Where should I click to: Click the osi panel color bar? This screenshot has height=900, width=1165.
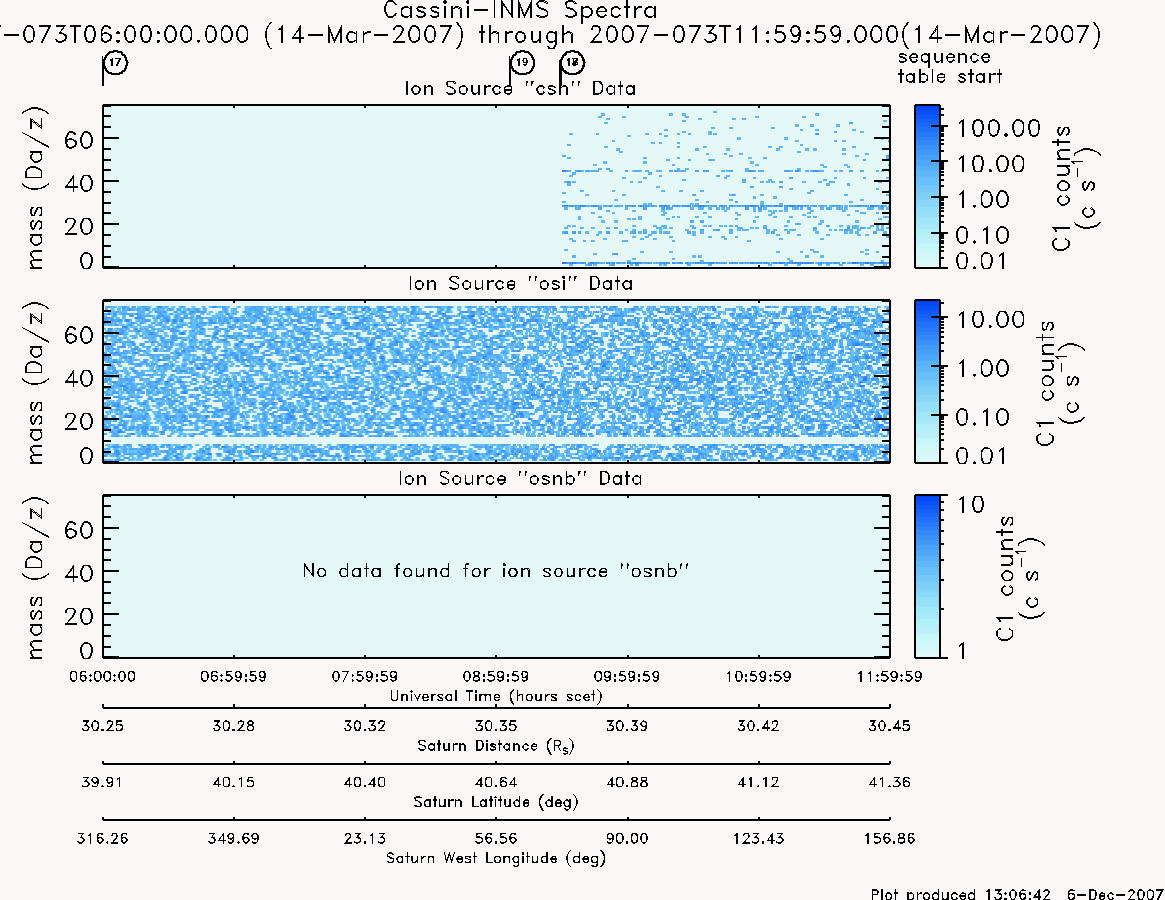click(x=927, y=382)
